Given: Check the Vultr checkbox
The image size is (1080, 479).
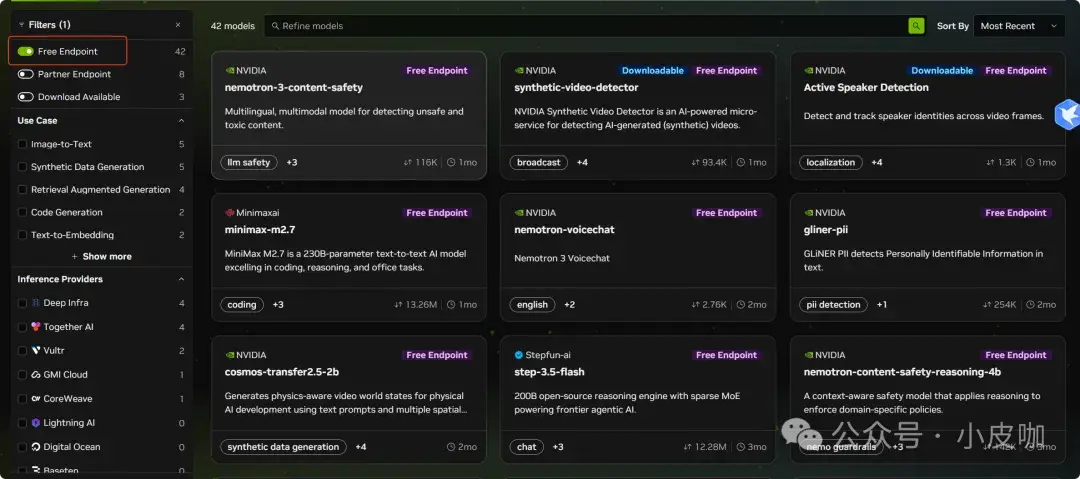Looking at the screenshot, I should coord(22,351).
